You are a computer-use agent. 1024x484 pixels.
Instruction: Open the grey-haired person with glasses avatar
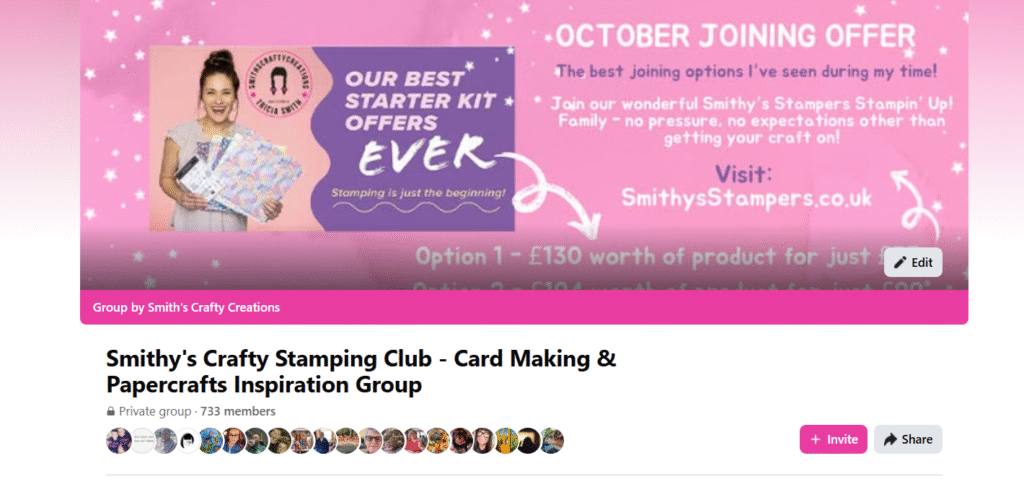pyautogui.click(x=370, y=440)
